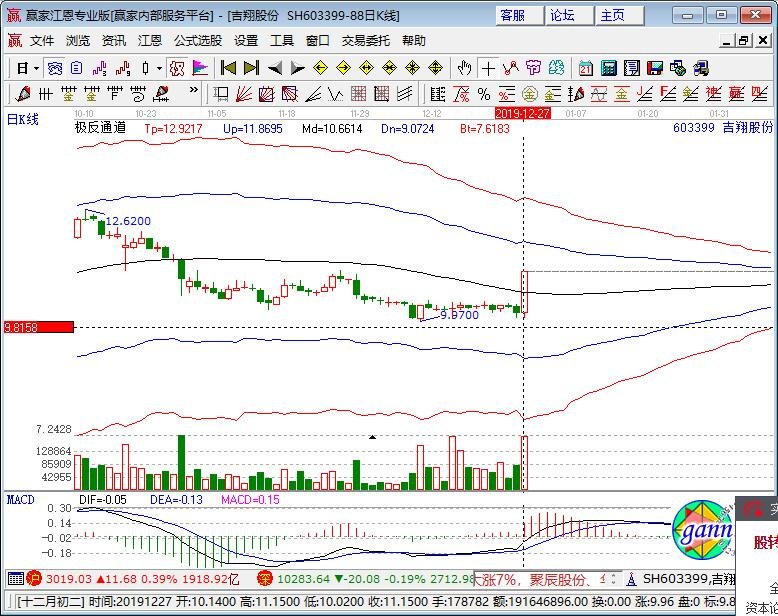This screenshot has width=778, height=616.
Task: Select the candlestick chart style icon
Action: (x=145, y=68)
